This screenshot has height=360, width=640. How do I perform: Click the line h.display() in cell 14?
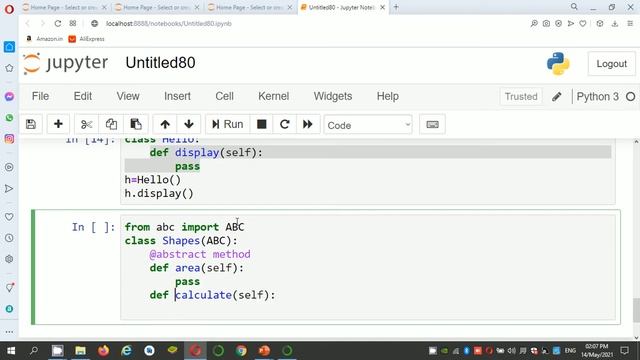pos(159,193)
